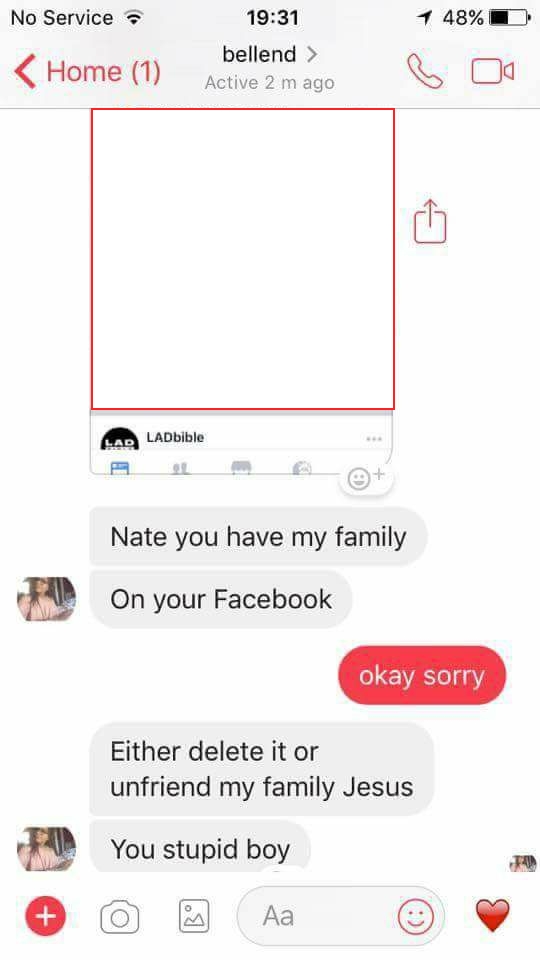This screenshot has width=540, height=960.
Task: Tap sender avatar next to 'You stupid boy'
Action: coord(47,849)
